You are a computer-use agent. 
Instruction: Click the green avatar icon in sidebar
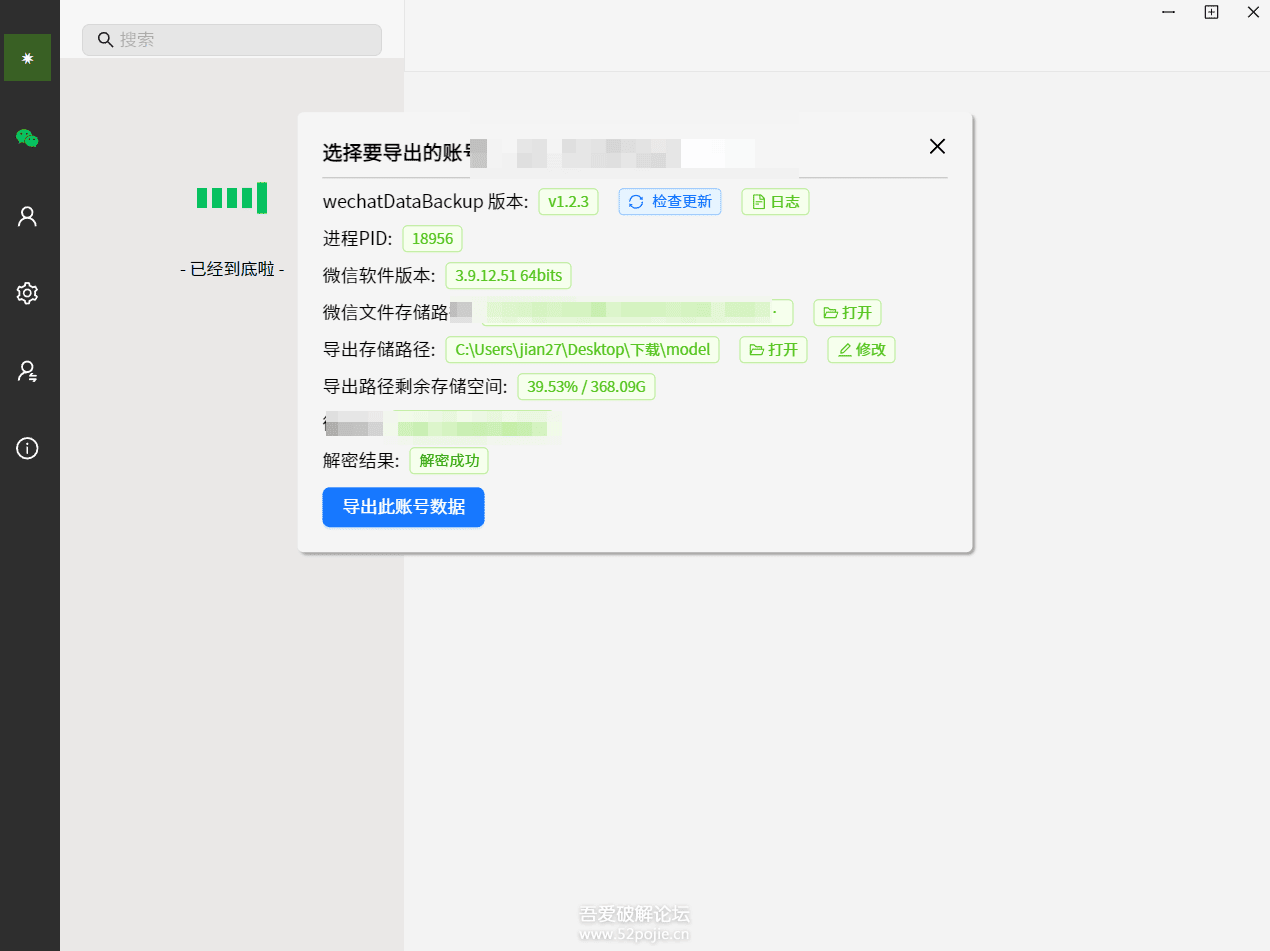click(x=28, y=58)
